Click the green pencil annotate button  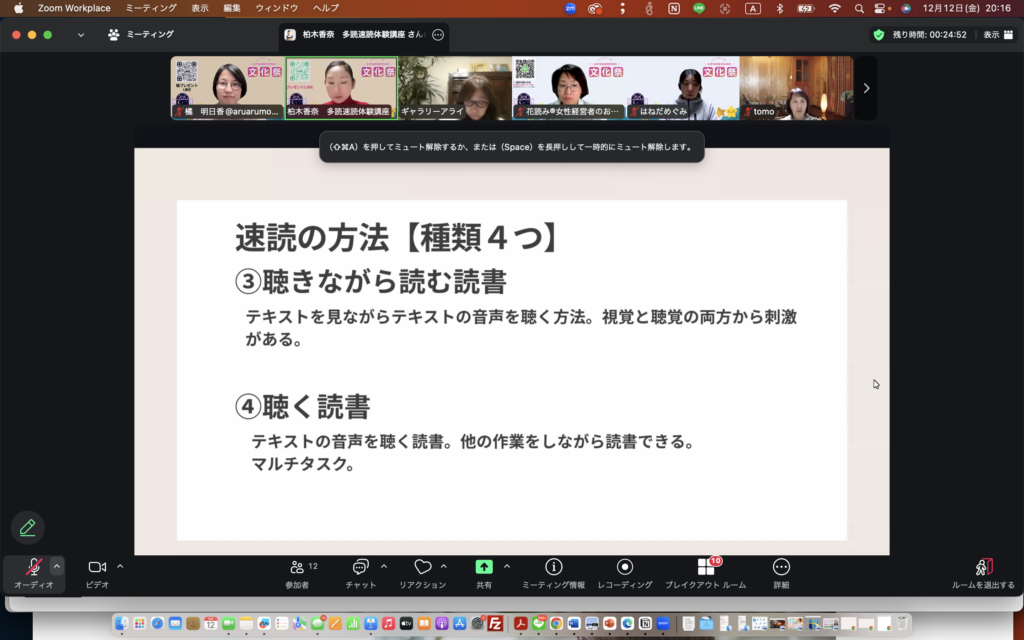(x=28, y=527)
